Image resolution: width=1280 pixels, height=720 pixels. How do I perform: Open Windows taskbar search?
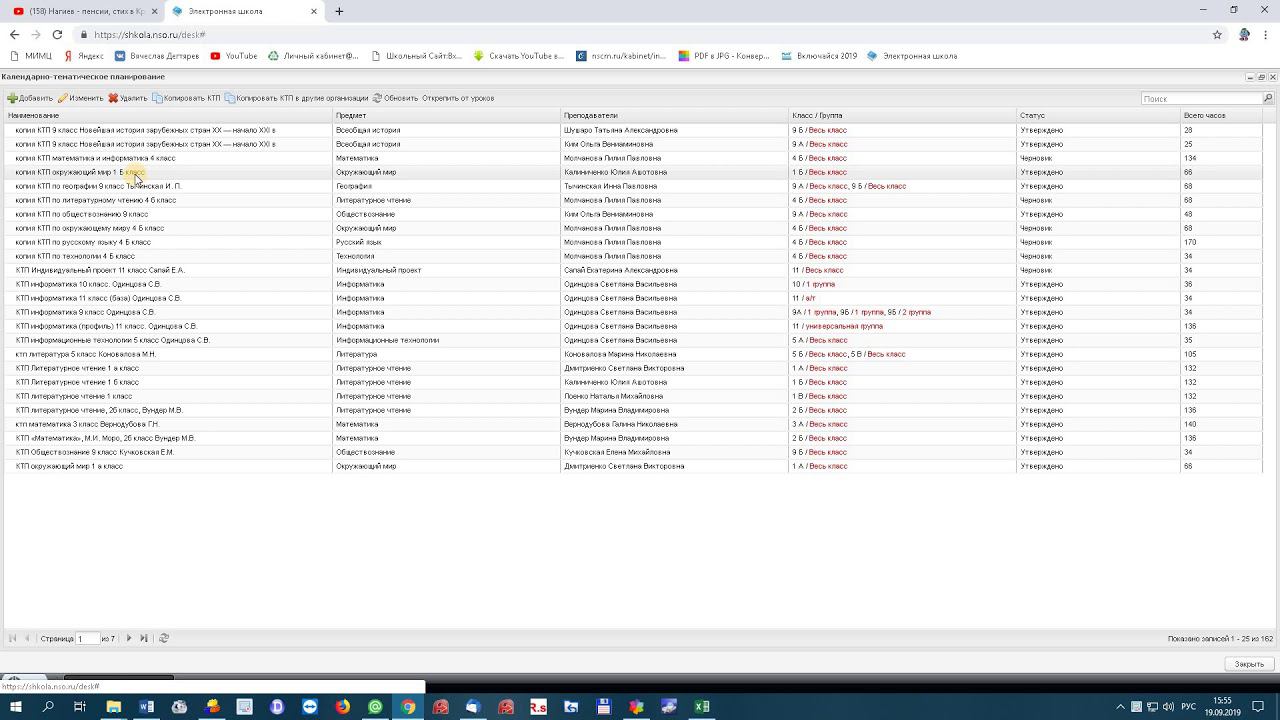(48, 707)
